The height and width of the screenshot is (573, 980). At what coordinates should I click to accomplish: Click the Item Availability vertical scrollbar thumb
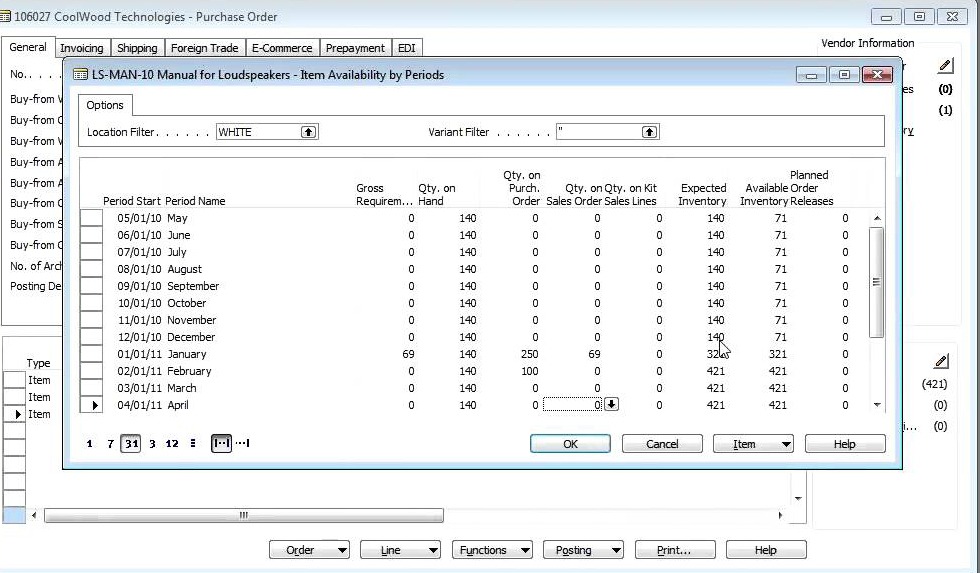coord(877,282)
